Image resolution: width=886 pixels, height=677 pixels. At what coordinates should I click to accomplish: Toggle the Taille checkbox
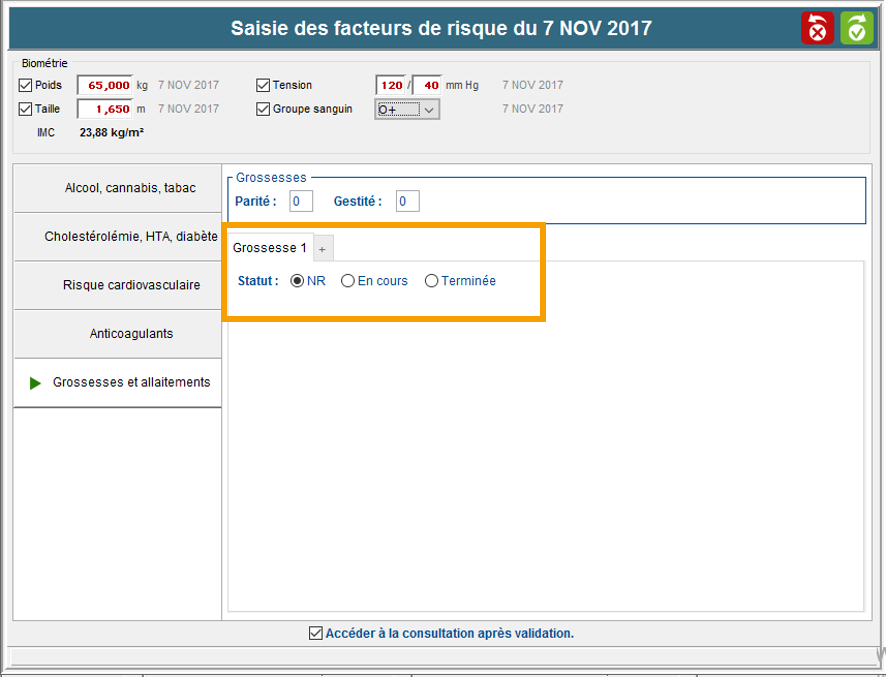pos(26,109)
